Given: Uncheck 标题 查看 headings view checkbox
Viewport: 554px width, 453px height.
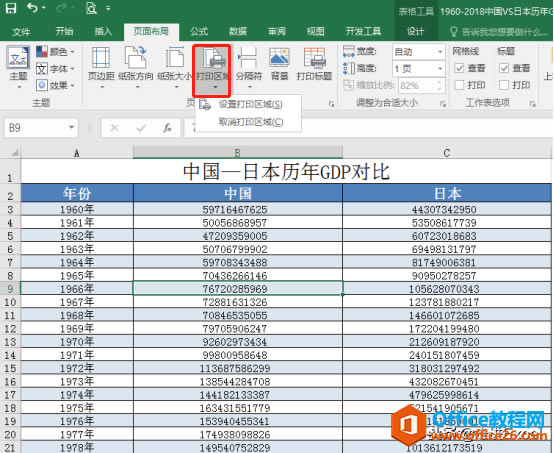Looking at the screenshot, I should tap(504, 68).
